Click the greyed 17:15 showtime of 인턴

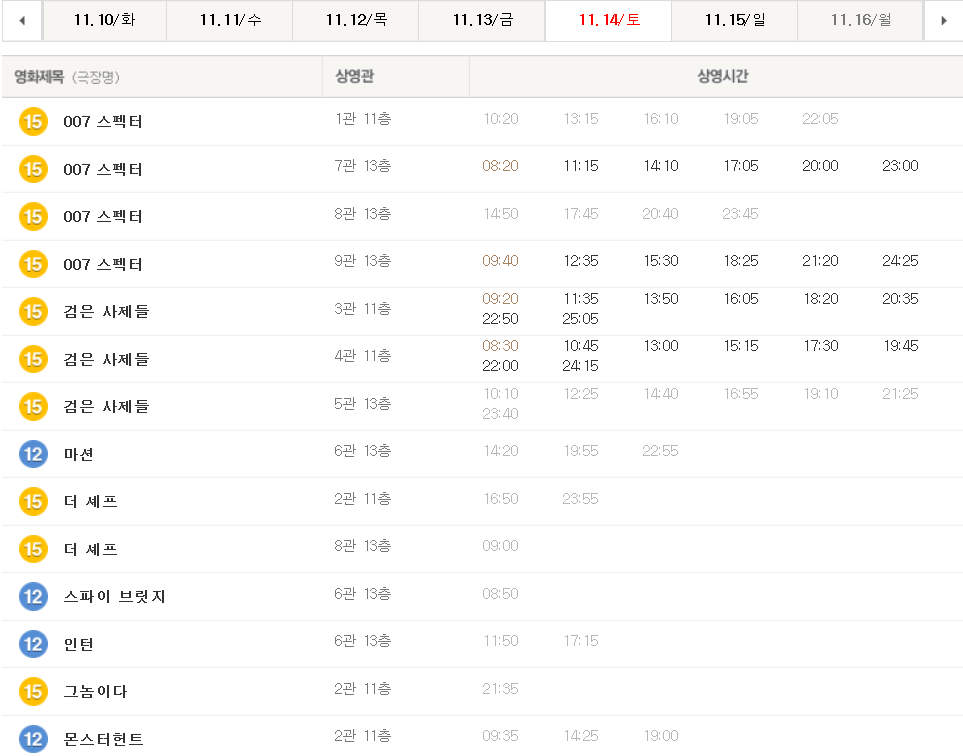pos(581,641)
